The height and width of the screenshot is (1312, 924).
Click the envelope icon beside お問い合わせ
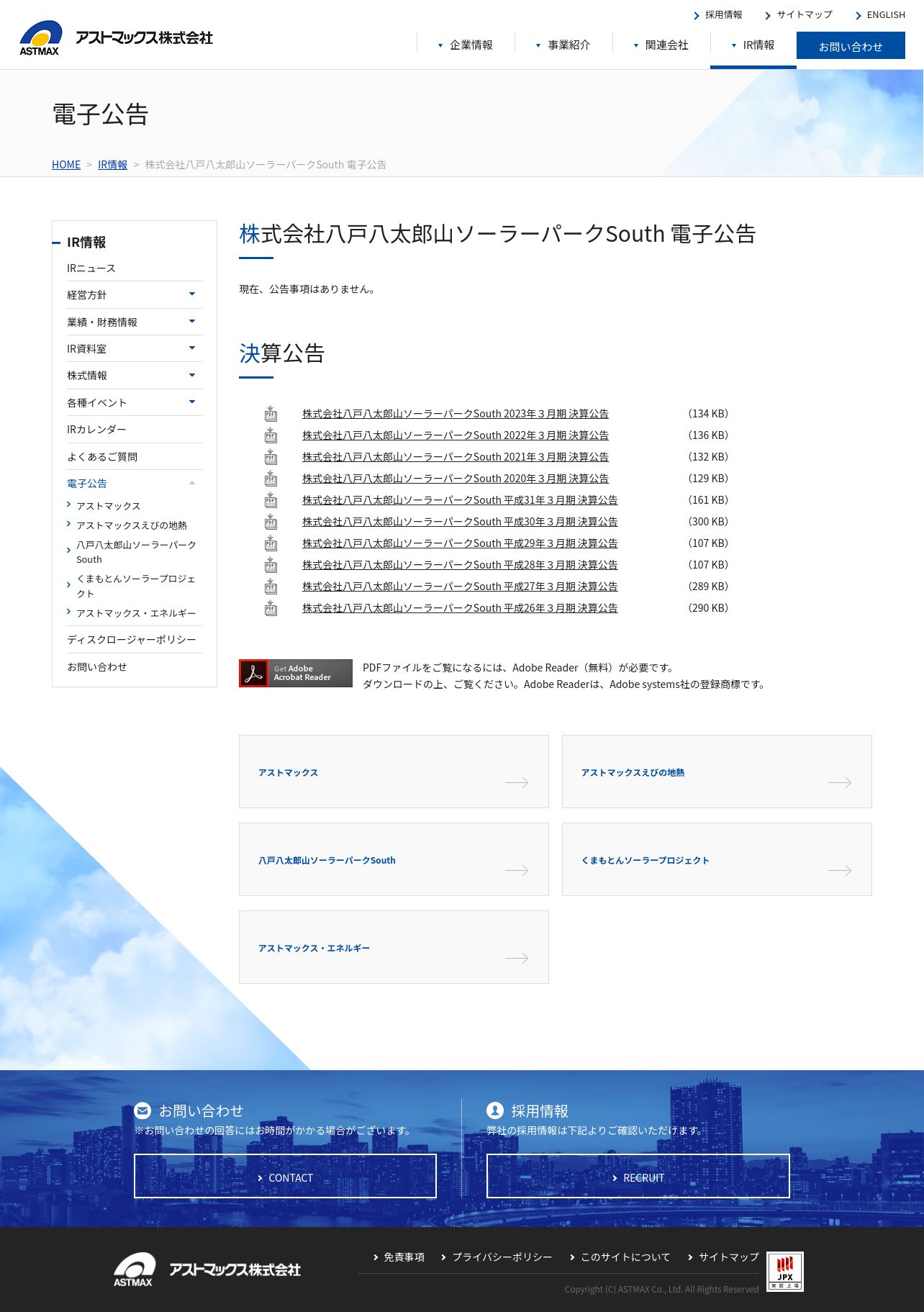(x=142, y=1110)
